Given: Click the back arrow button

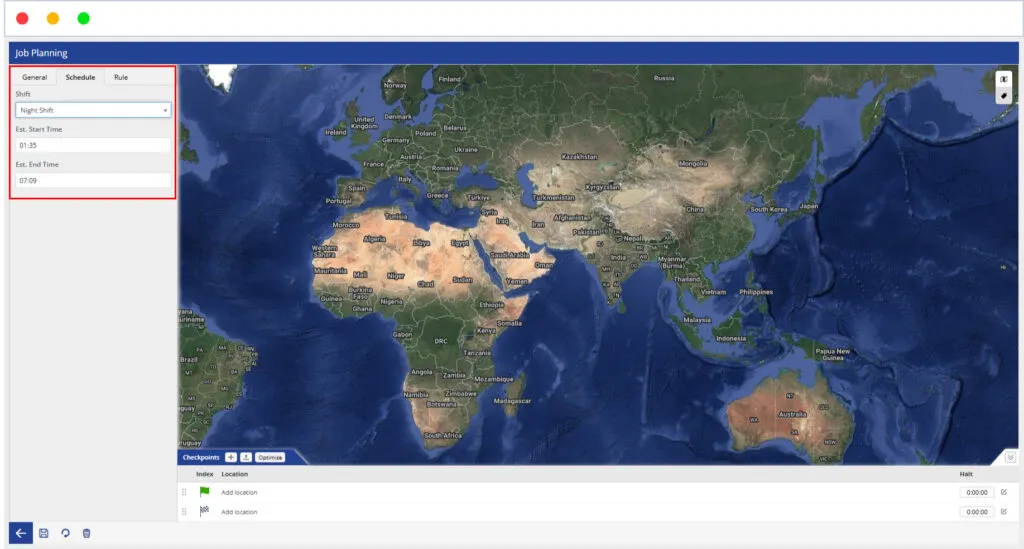Looking at the screenshot, I should [21, 533].
